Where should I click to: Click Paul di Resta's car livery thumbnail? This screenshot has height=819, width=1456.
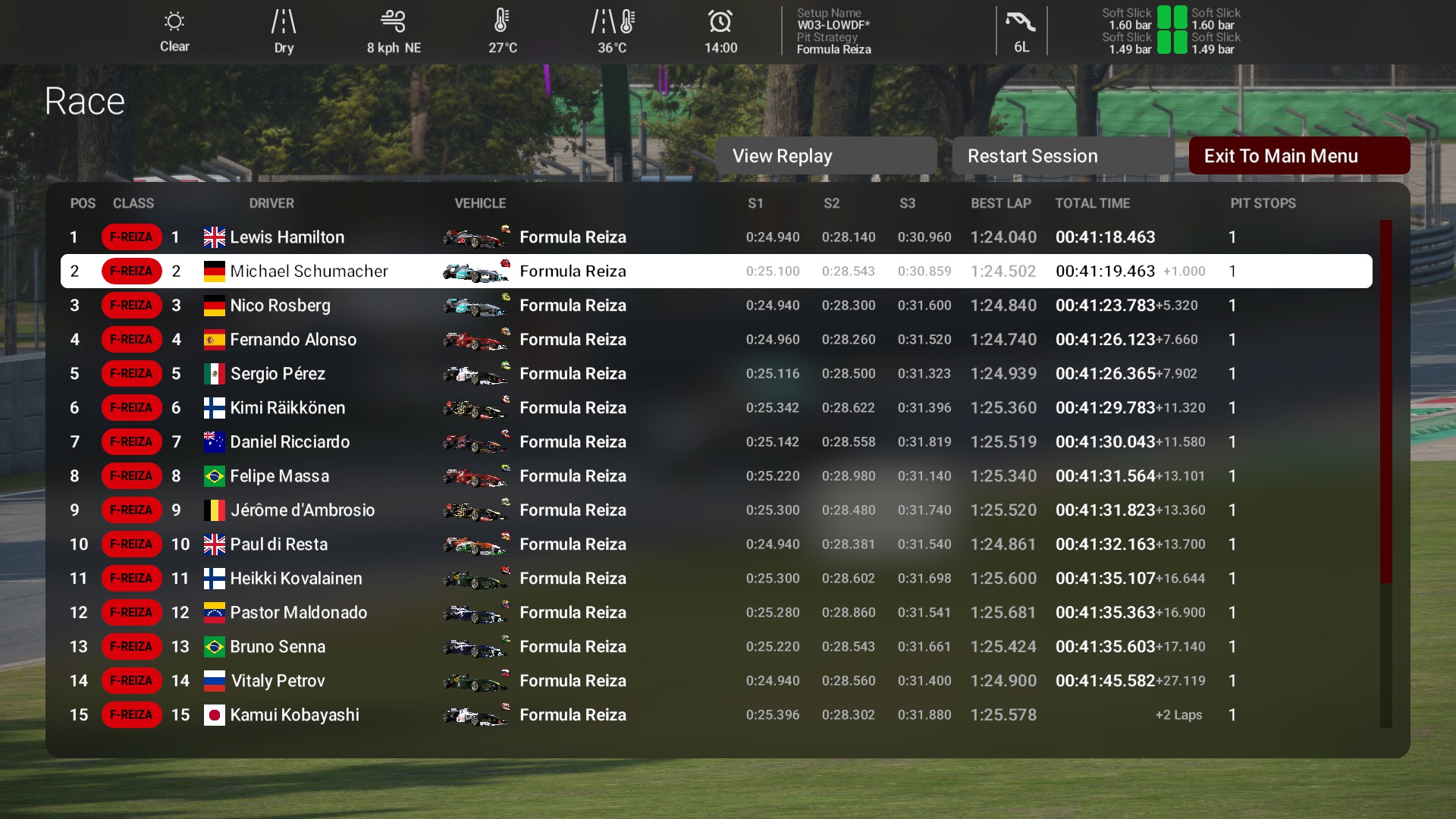coord(476,544)
